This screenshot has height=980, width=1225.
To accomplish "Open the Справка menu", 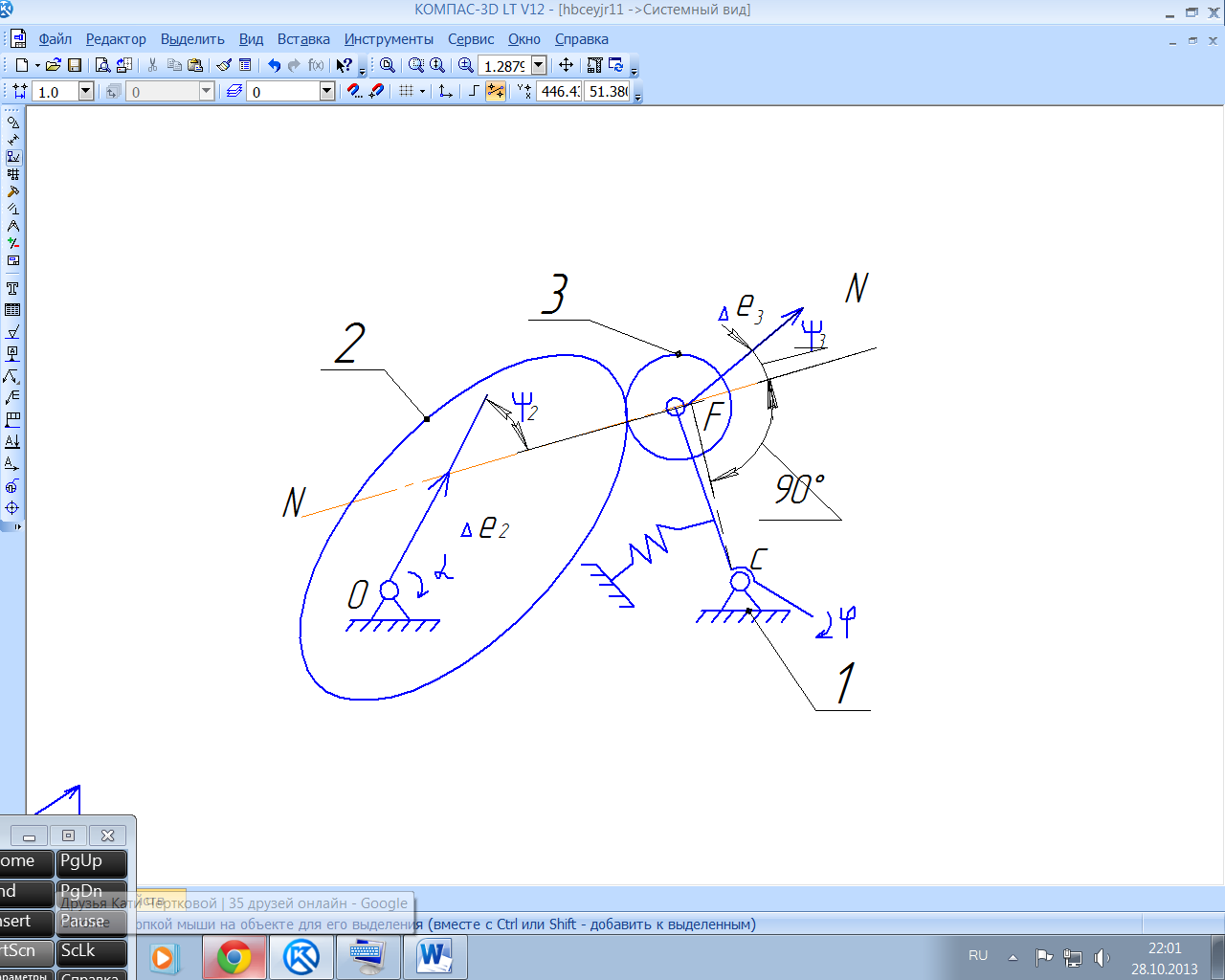I will pyautogui.click(x=582, y=39).
